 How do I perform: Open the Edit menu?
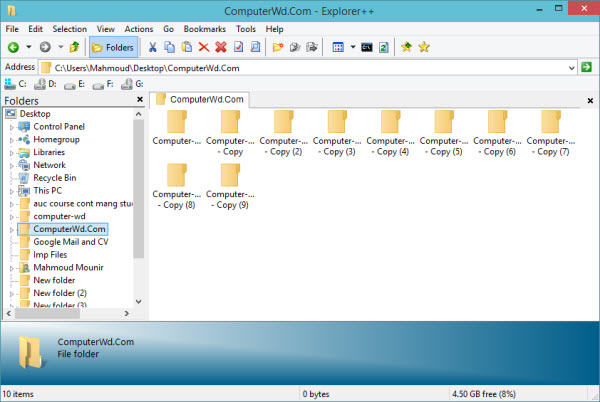click(35, 29)
